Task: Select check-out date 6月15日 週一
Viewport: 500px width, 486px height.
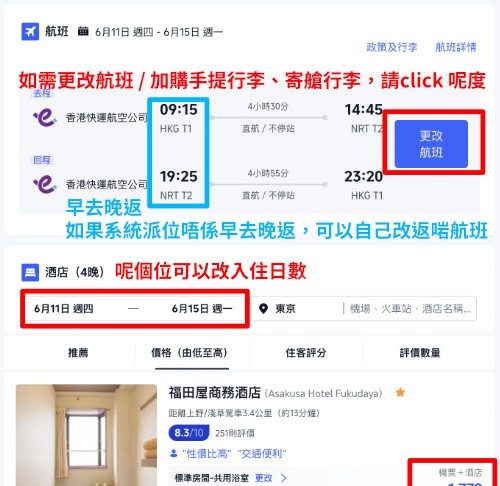Action: point(202,309)
